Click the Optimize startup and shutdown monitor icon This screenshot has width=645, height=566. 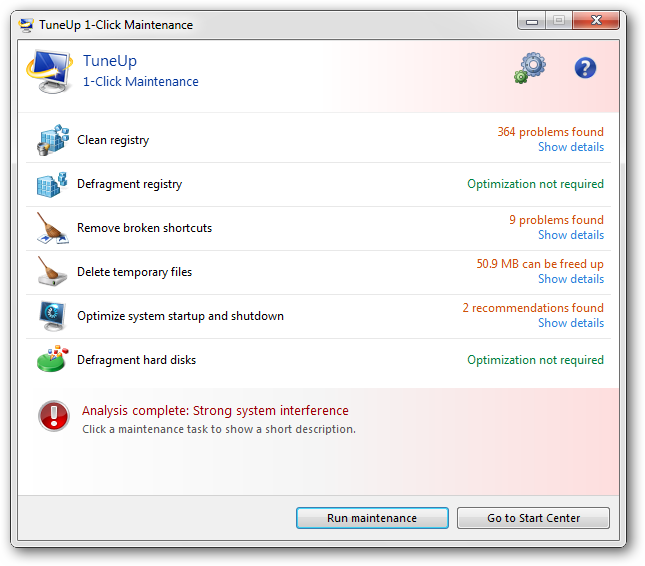52,316
